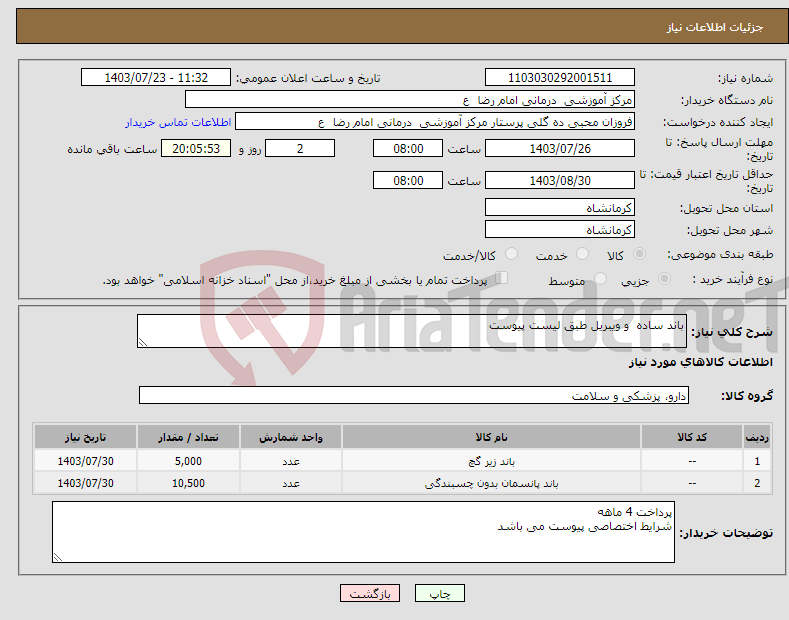Screen dimensions: 789x620
Task: Choose the متوسط purchase process option
Action: 600,278
